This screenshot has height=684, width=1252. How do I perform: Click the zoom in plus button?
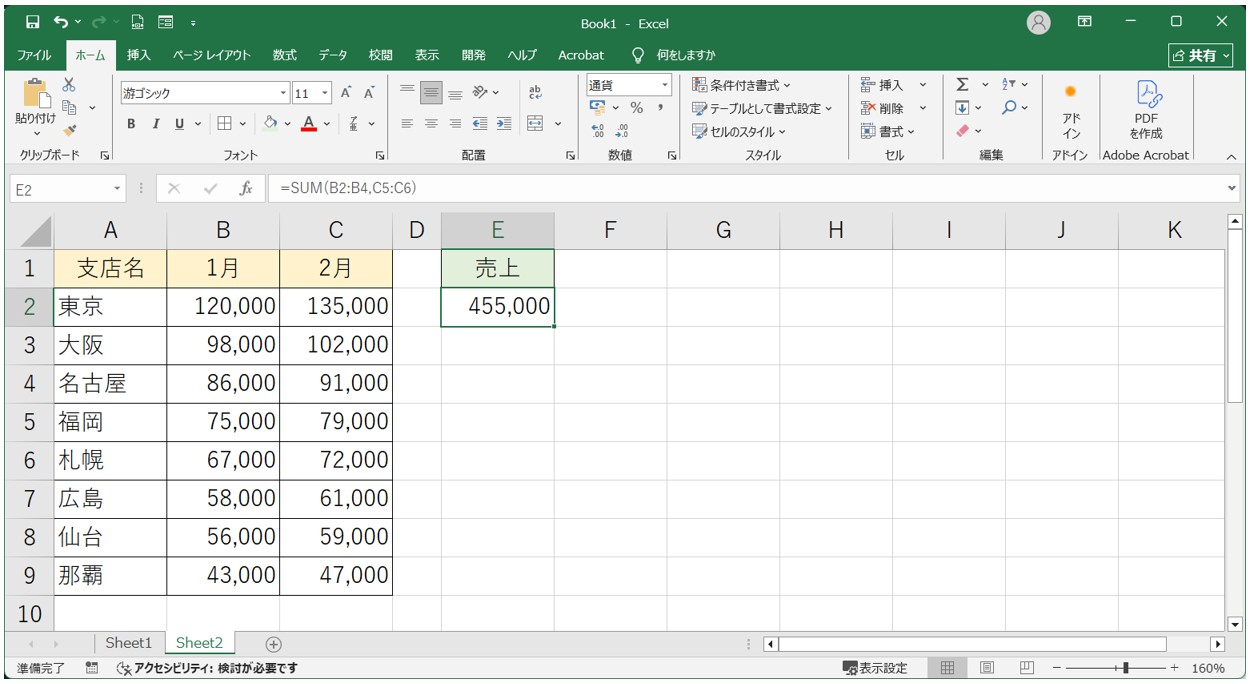[x=1174, y=668]
